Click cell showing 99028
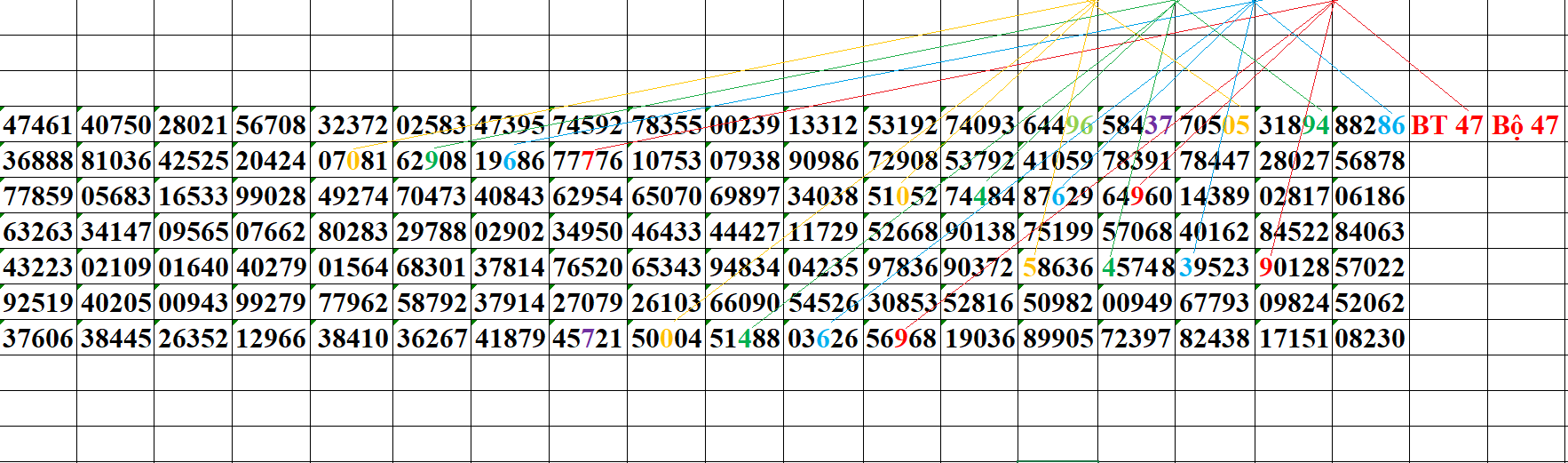 tap(271, 196)
